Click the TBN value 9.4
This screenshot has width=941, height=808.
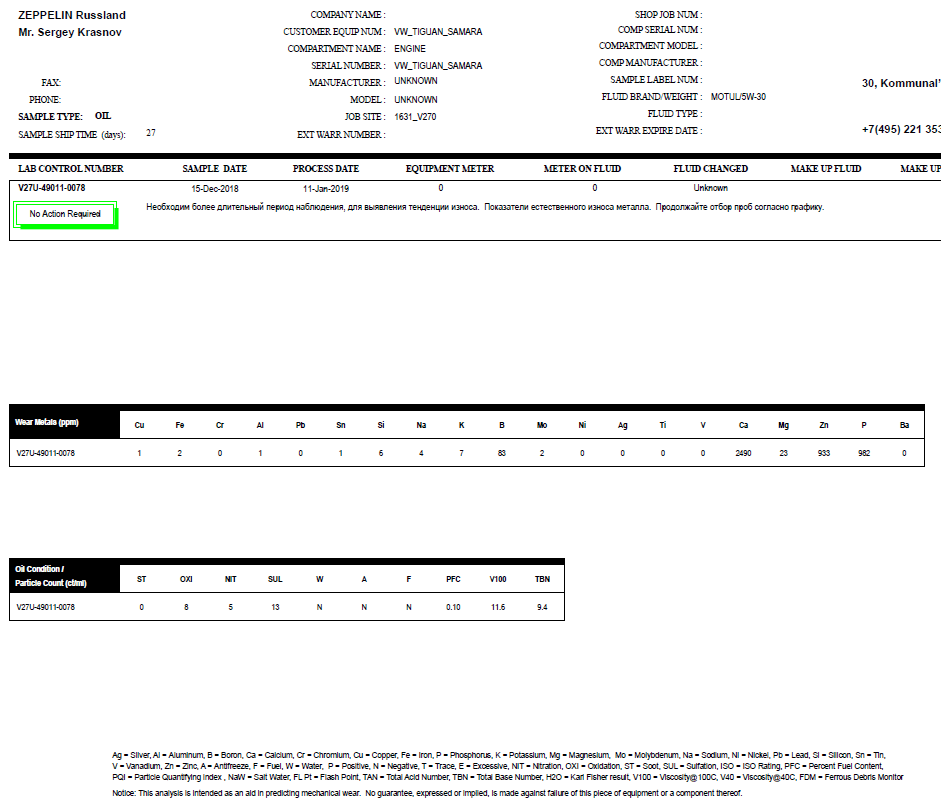[543, 608]
